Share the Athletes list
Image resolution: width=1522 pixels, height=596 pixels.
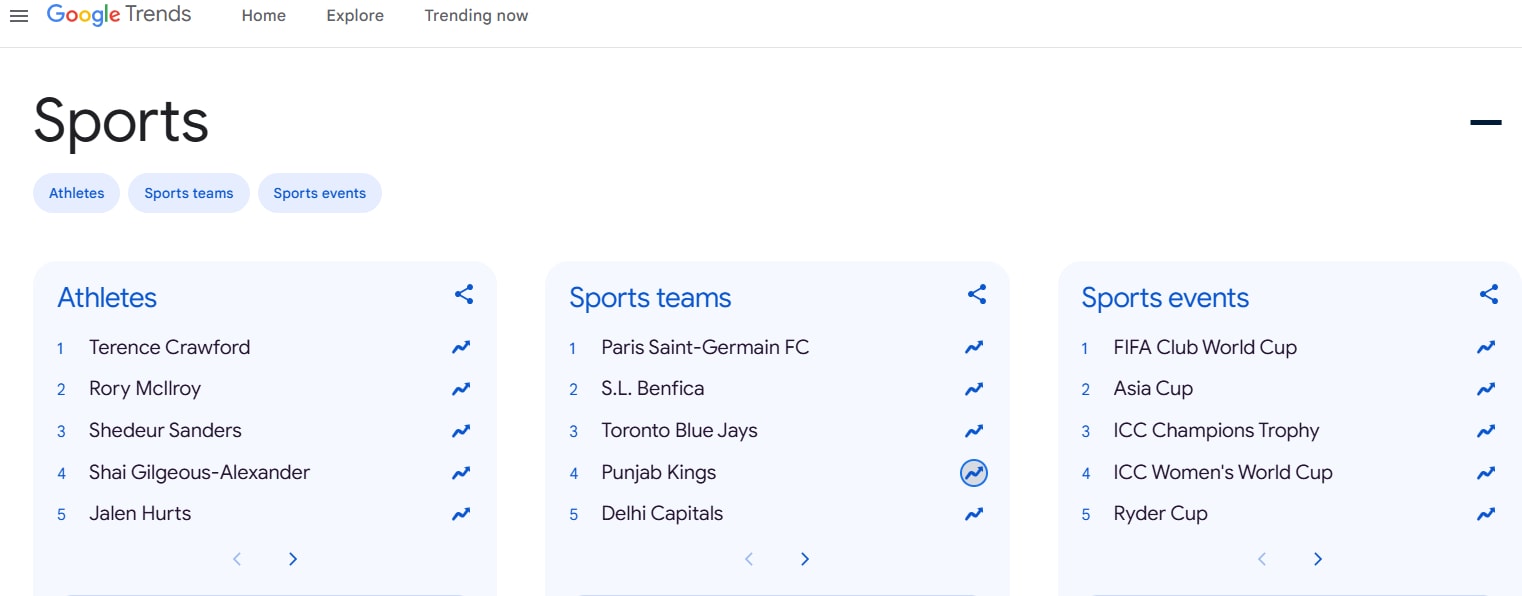pos(464,294)
